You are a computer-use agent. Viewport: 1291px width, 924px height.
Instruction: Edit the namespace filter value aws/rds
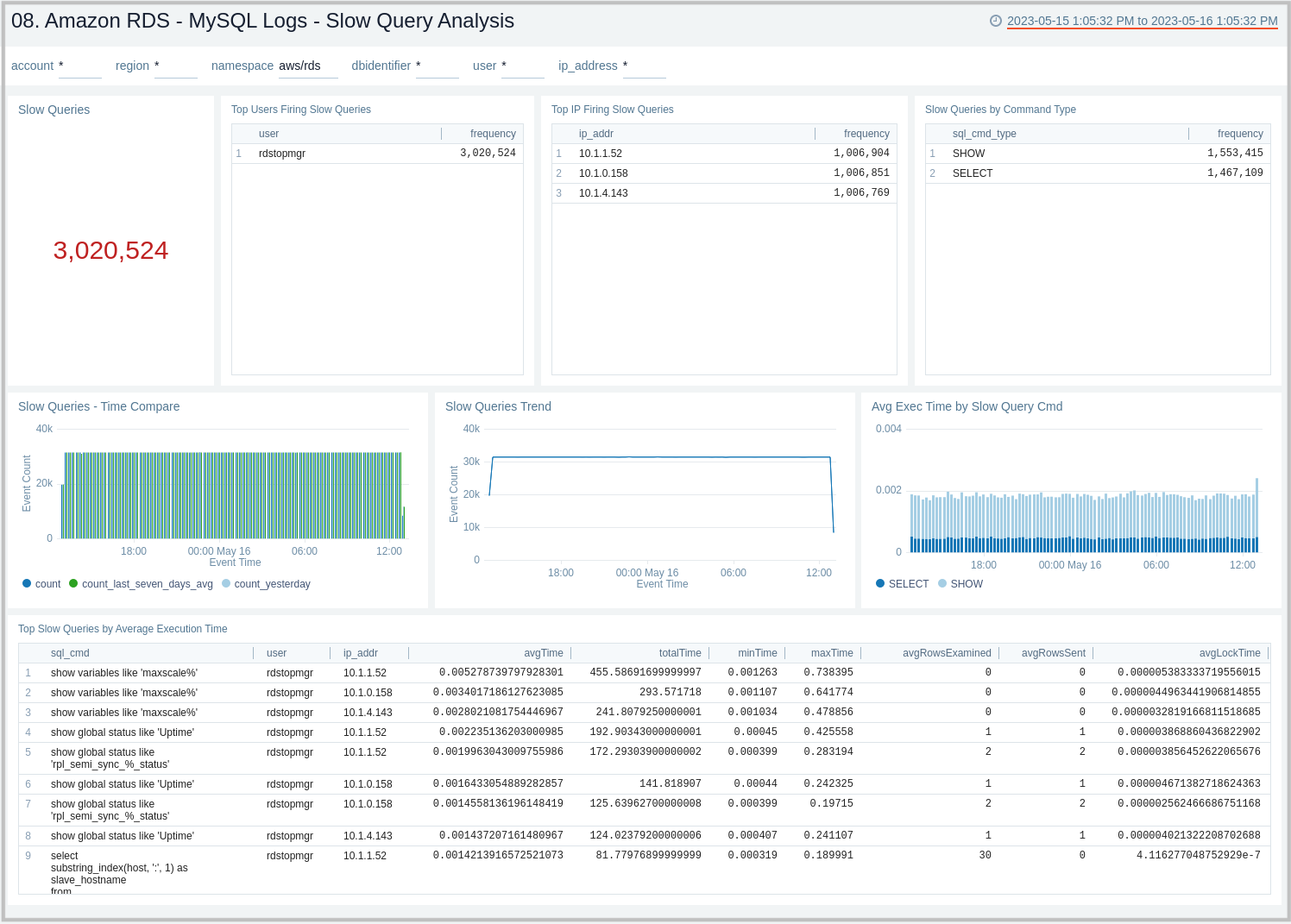pos(298,65)
